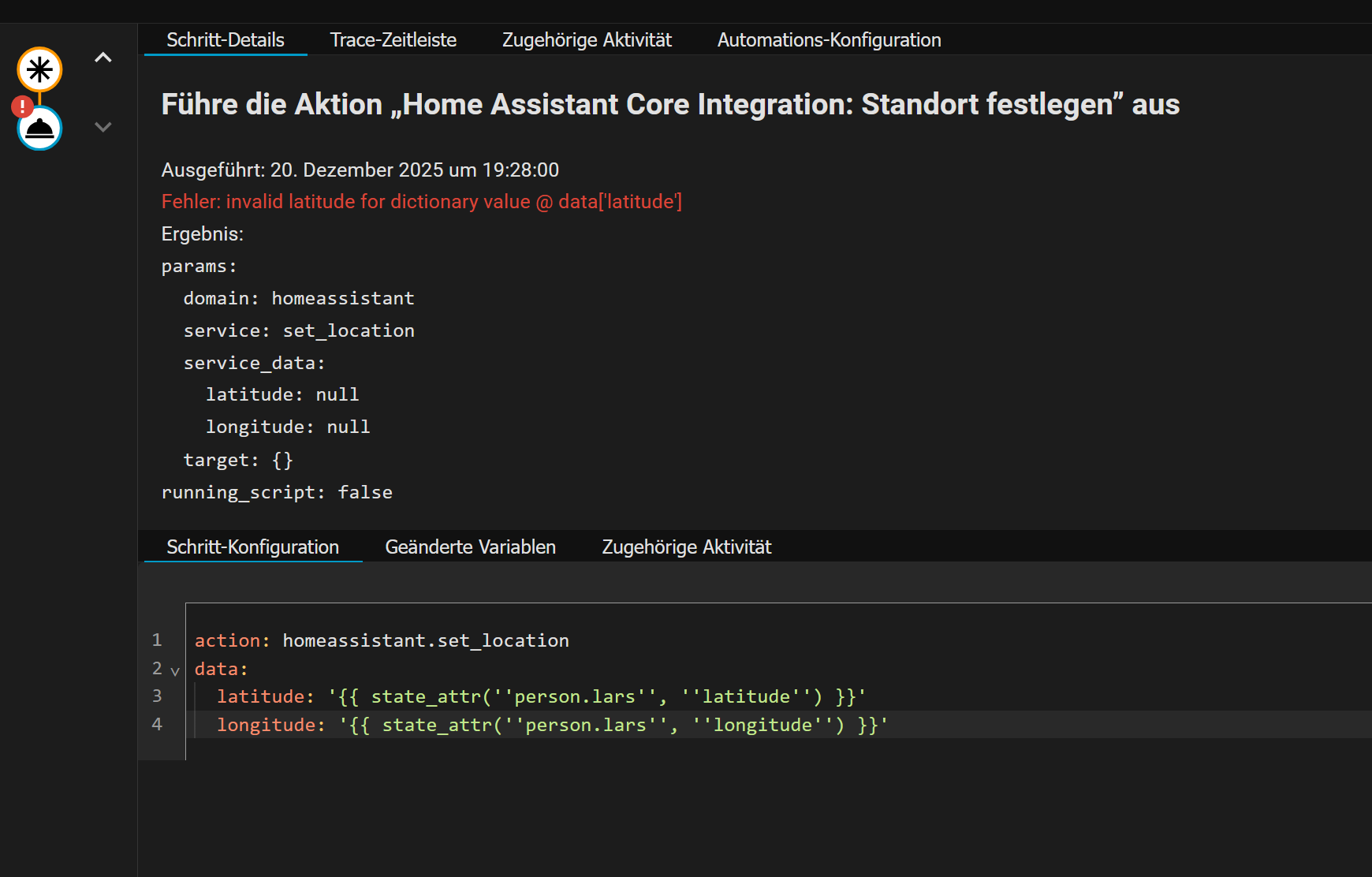Go to next step with down chevron
Screen dimensions: 1372x877
click(103, 126)
